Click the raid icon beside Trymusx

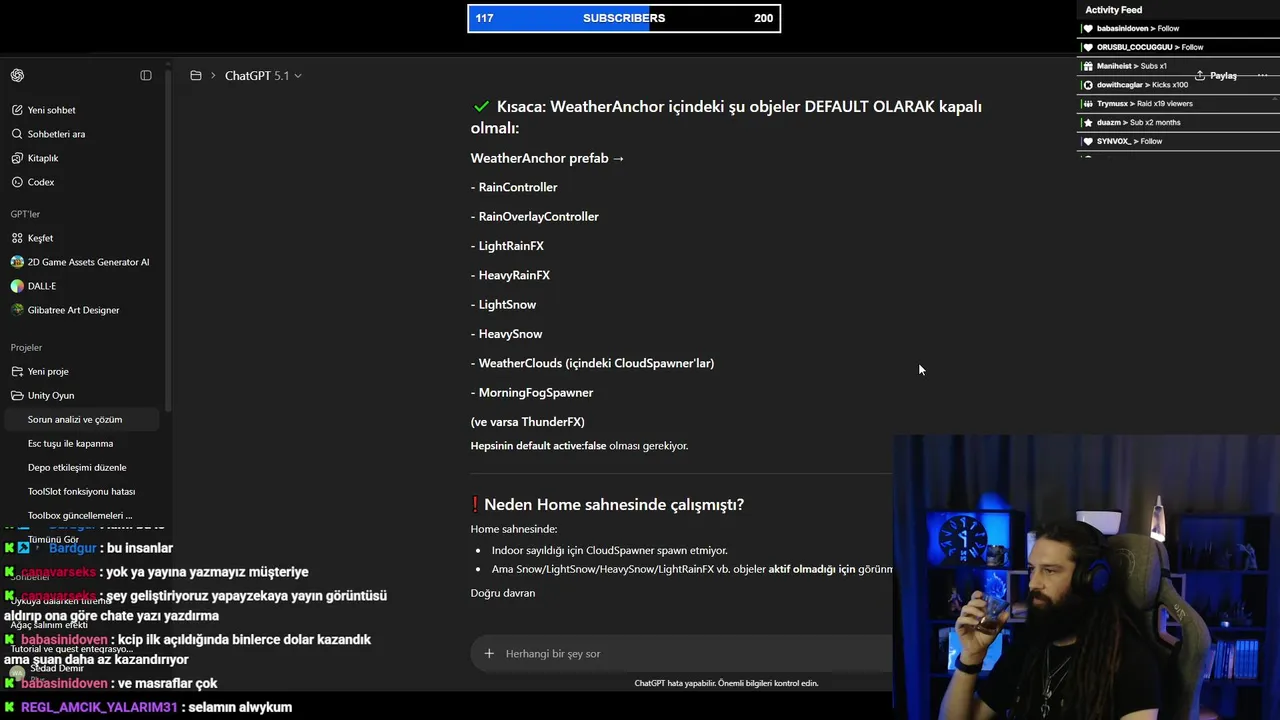pos(1088,104)
